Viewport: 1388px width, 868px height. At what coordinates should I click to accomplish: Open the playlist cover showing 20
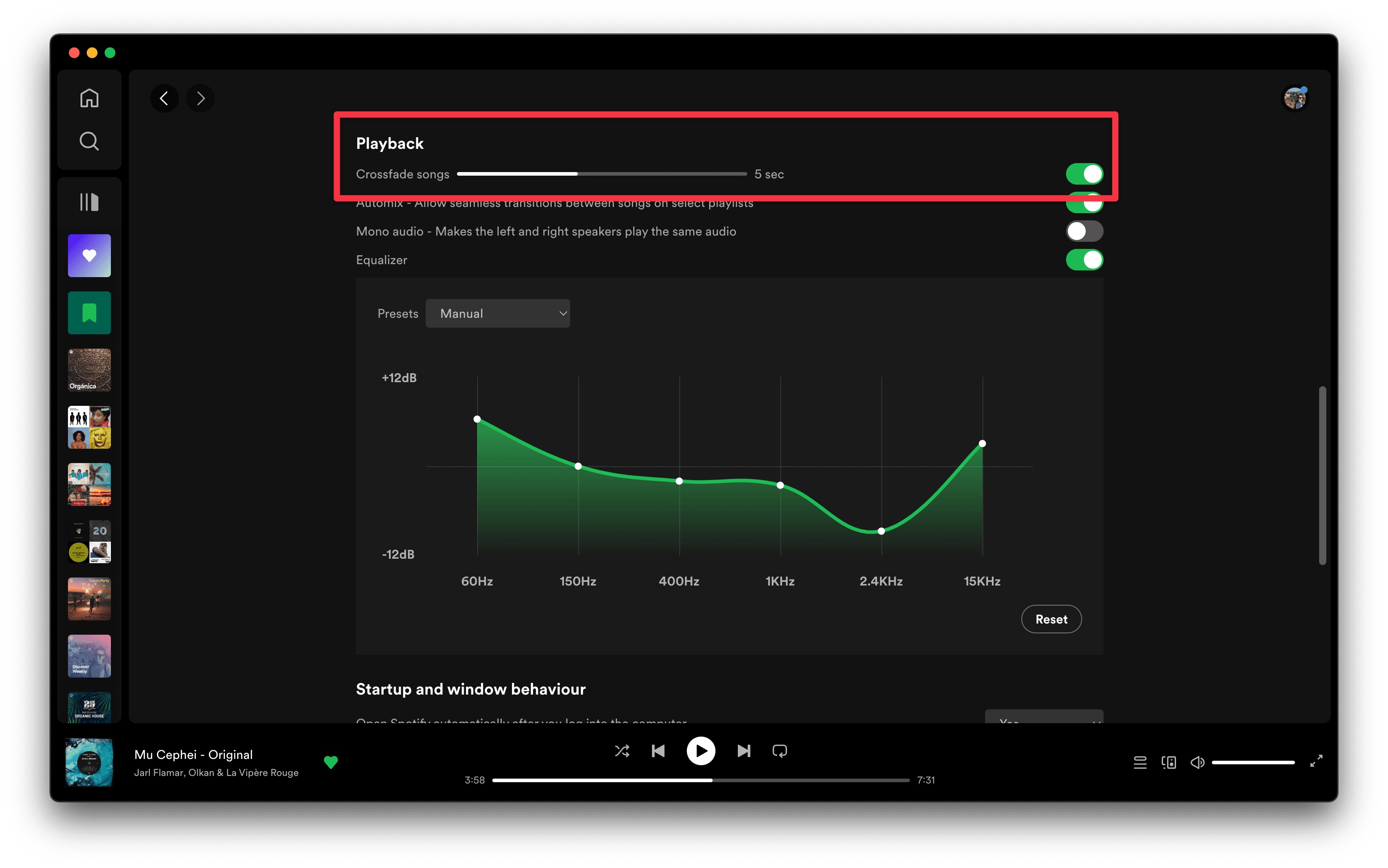pyautogui.click(x=89, y=541)
